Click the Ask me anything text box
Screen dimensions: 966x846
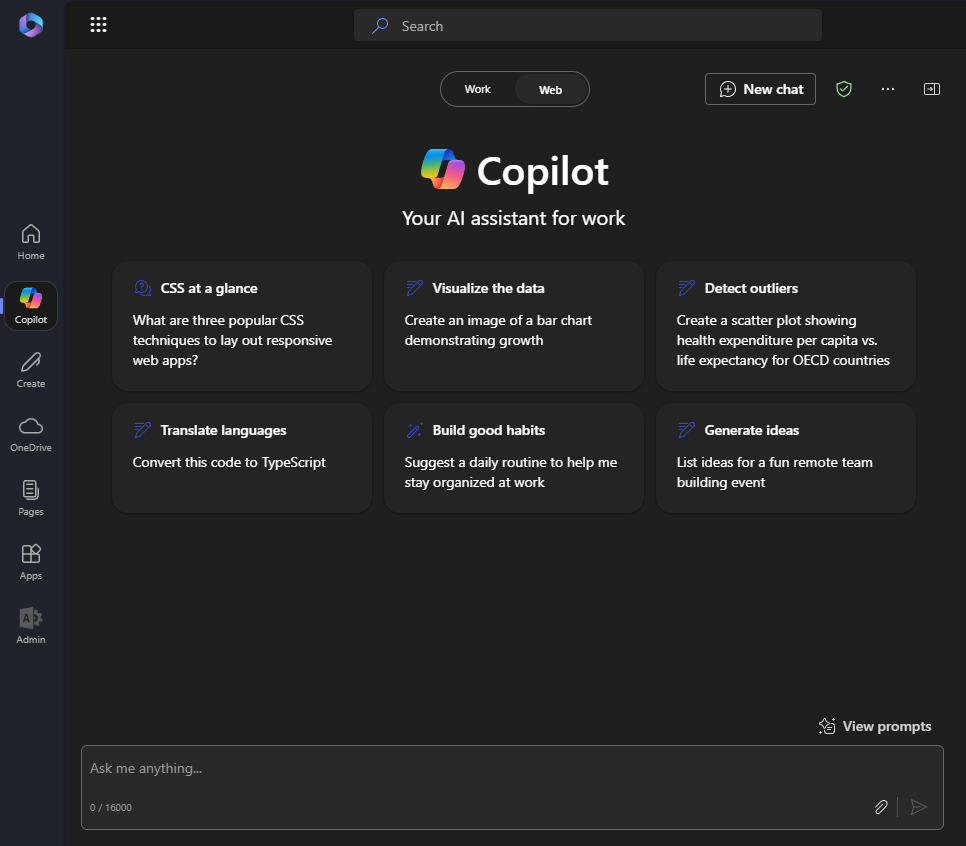[513, 787]
